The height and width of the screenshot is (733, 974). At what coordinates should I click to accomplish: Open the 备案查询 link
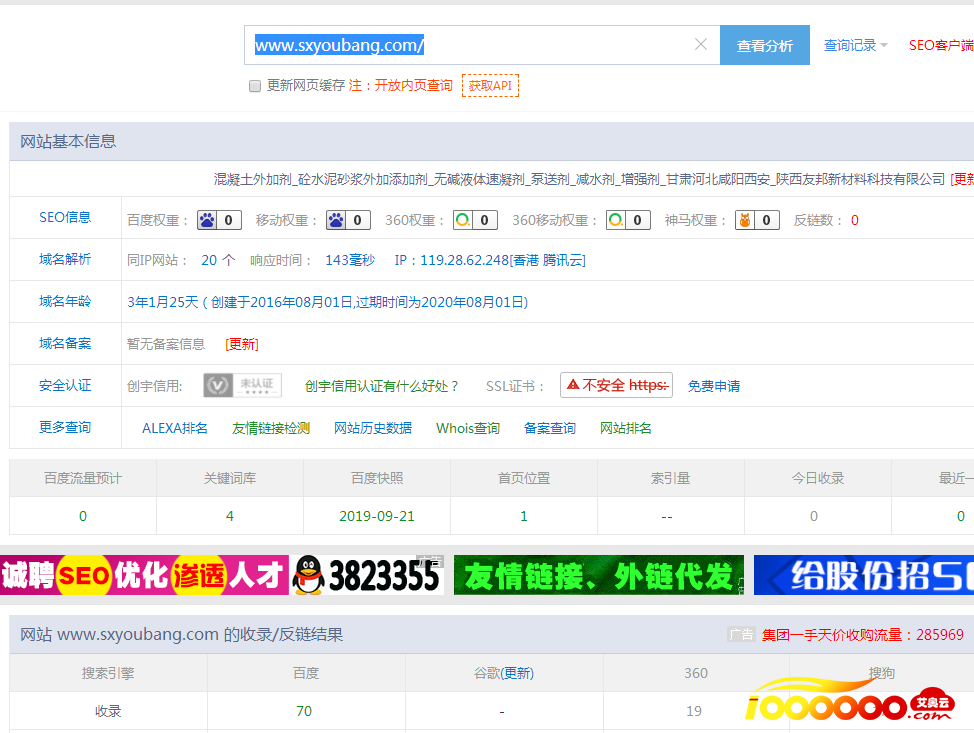550,428
